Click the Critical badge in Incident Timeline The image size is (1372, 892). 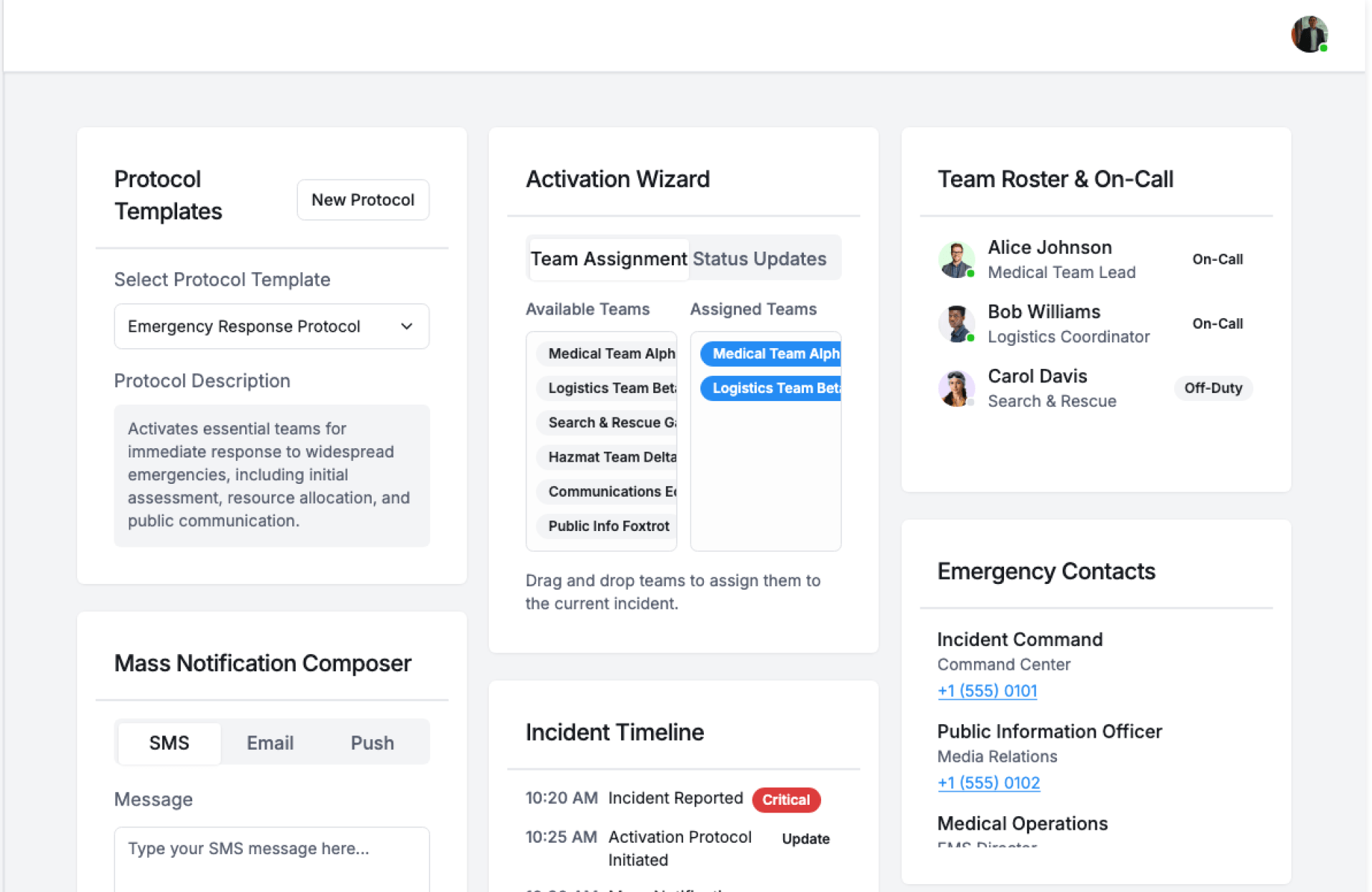[x=785, y=800]
